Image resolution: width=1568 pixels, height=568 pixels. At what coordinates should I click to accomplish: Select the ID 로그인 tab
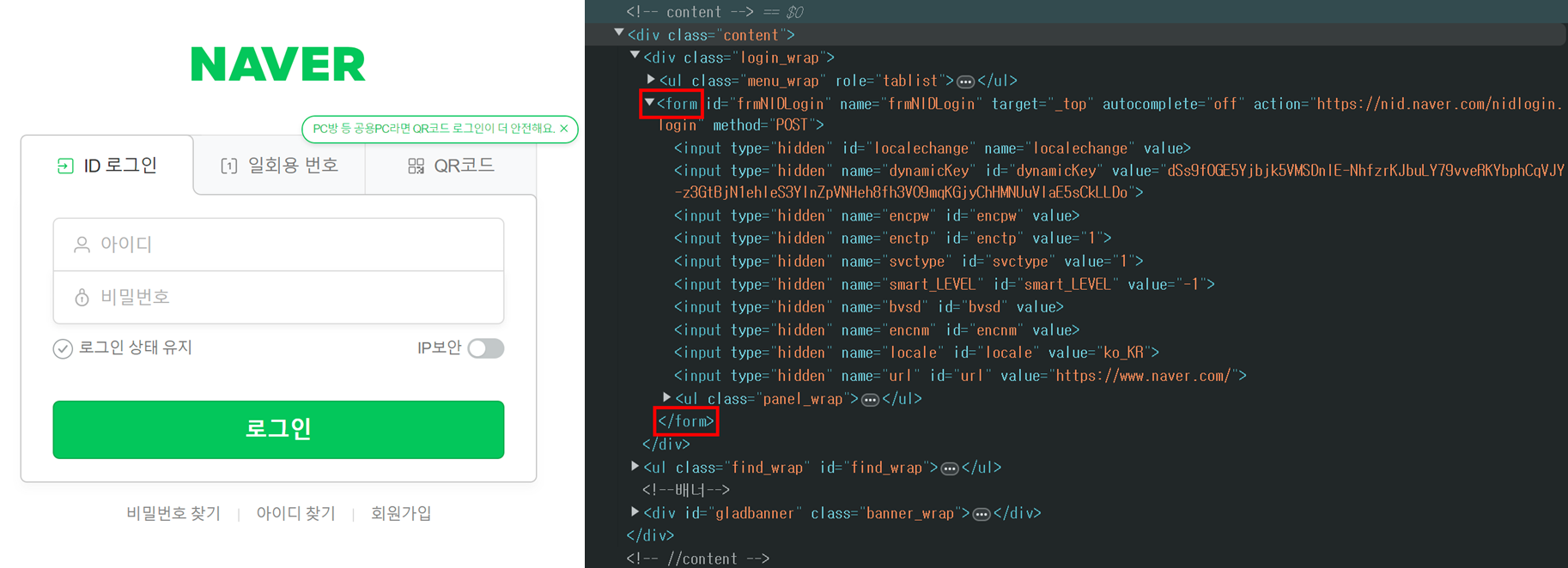[107, 166]
